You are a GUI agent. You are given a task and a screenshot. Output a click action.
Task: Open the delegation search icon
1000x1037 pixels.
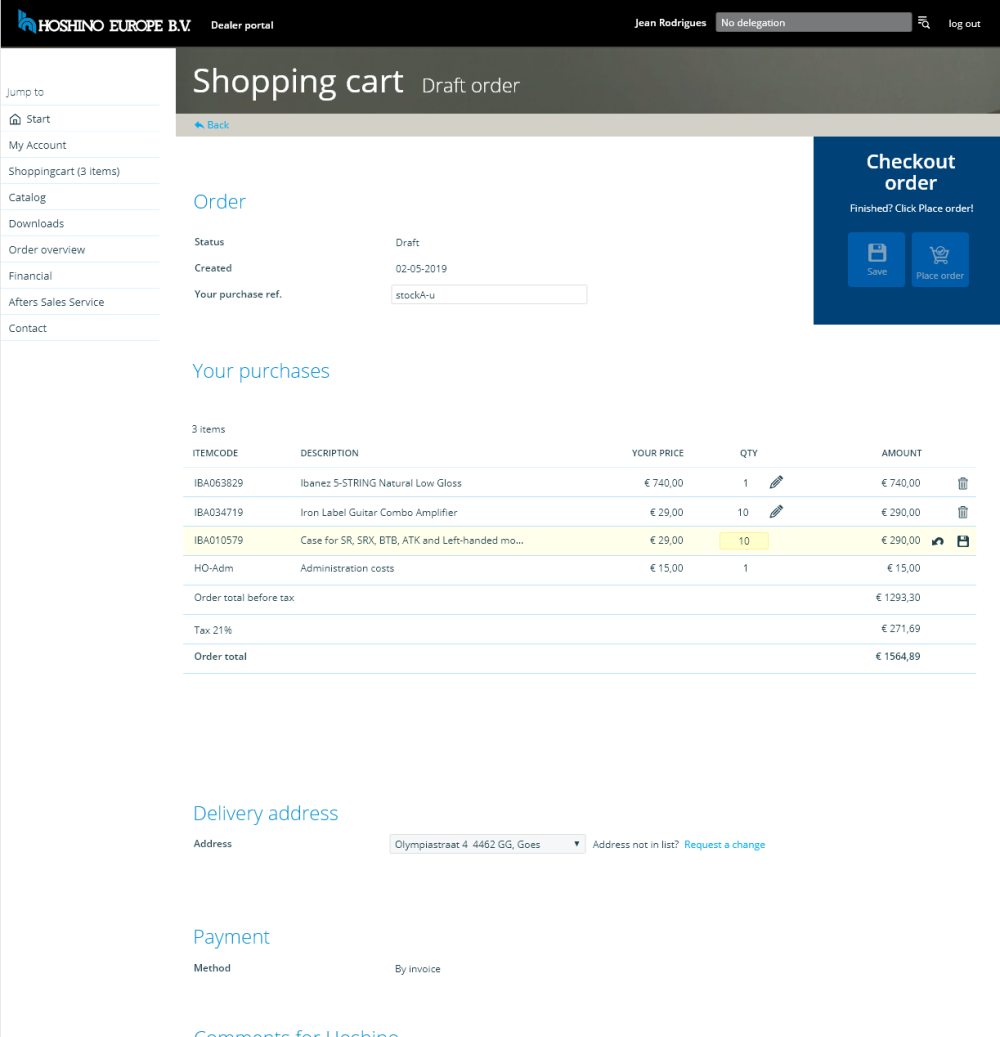click(924, 23)
